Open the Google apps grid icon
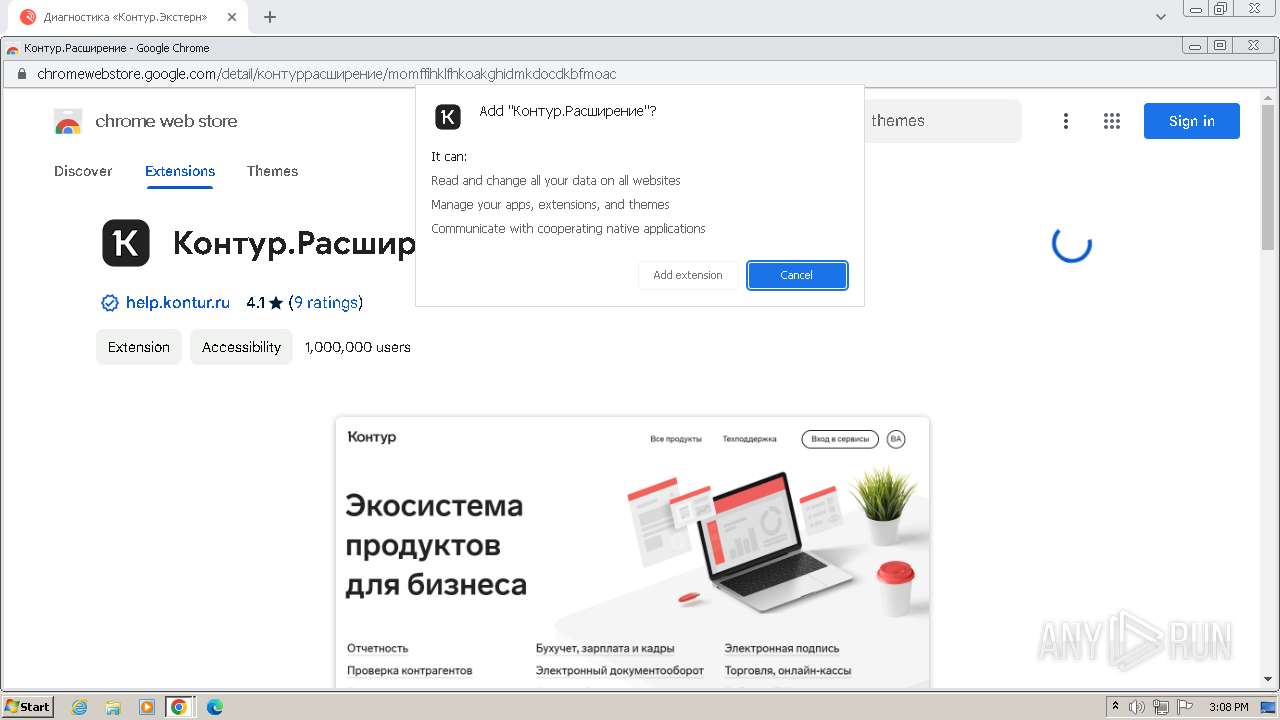 1112,121
